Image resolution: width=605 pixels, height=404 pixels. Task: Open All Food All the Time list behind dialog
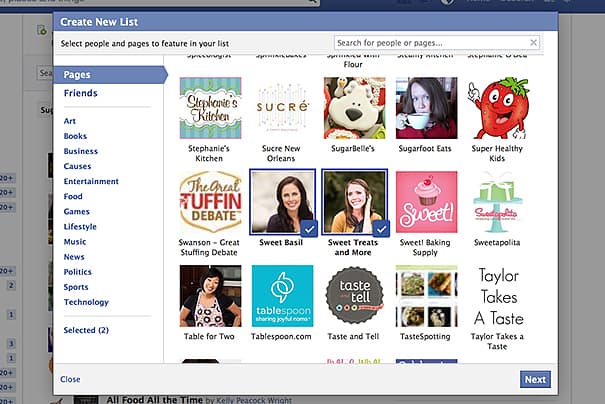[x=155, y=400]
